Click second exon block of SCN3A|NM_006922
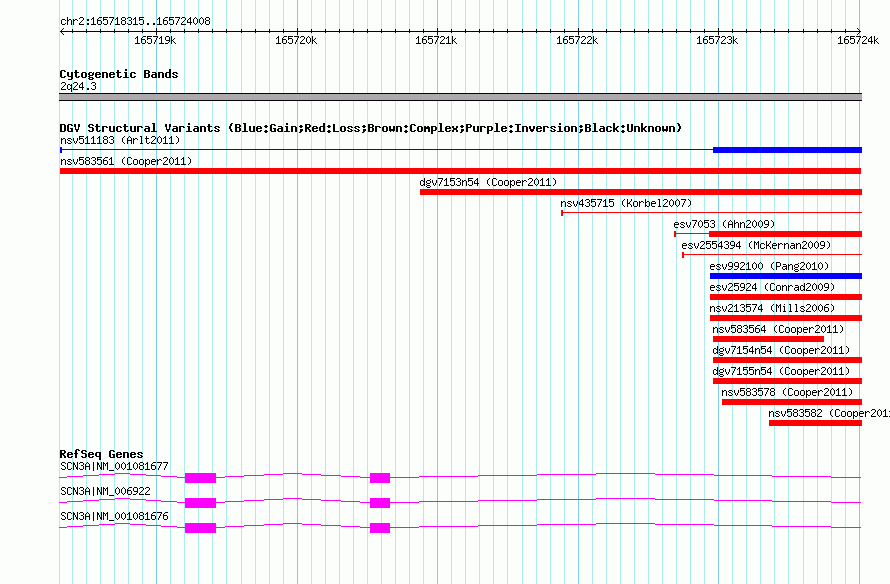Screen dimensions: 890x584 point(380,503)
